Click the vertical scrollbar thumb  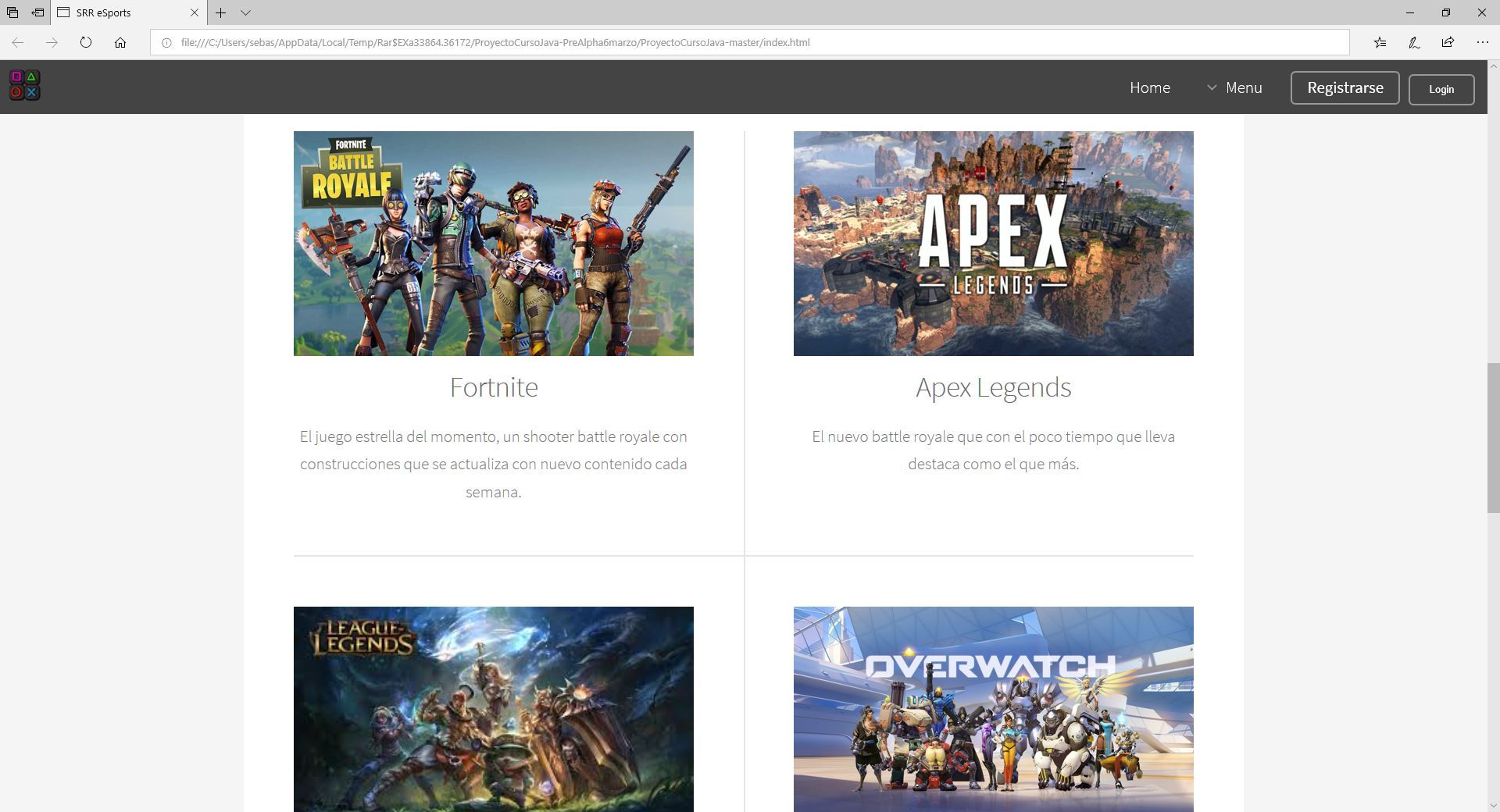point(1493,438)
